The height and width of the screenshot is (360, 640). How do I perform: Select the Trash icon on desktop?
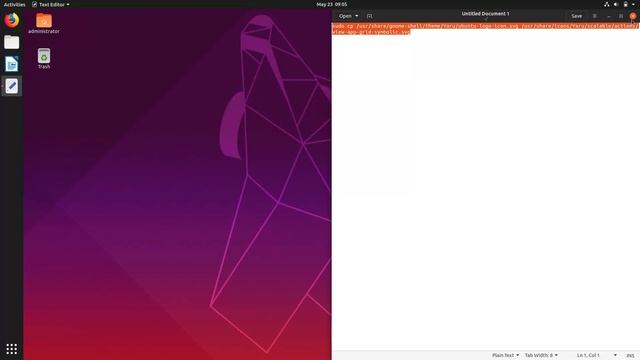[x=44, y=58]
